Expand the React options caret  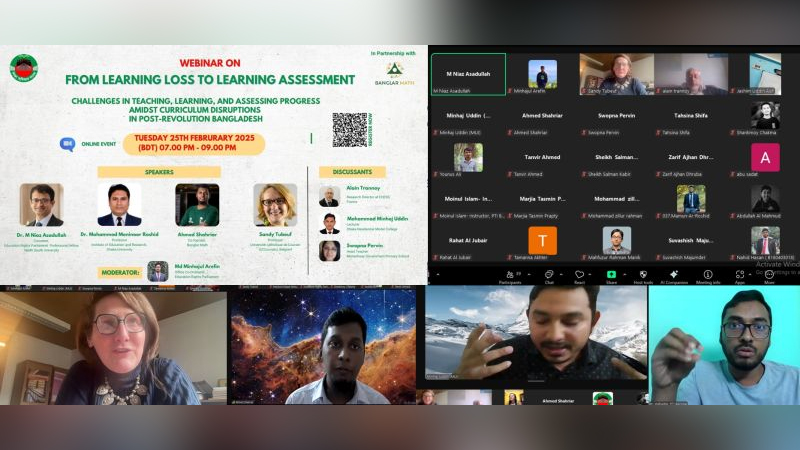point(591,274)
